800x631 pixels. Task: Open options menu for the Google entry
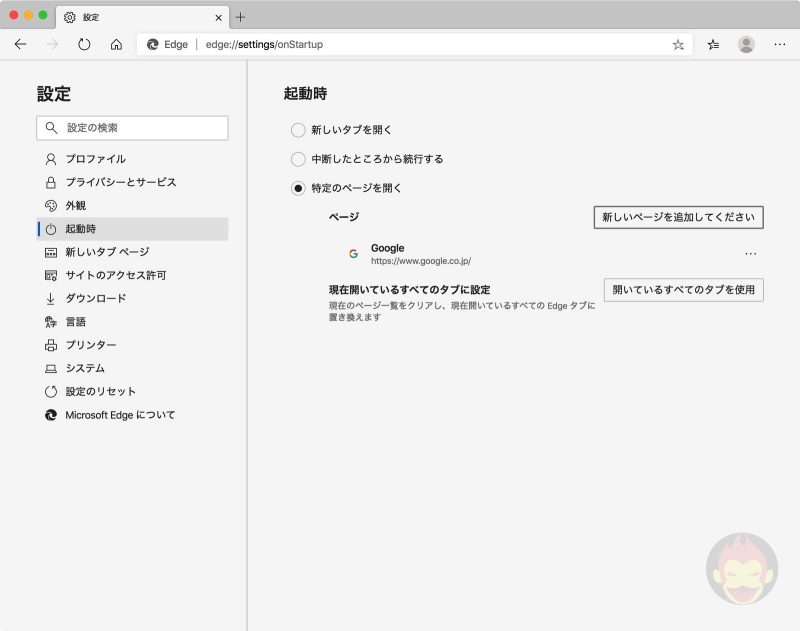[751, 253]
